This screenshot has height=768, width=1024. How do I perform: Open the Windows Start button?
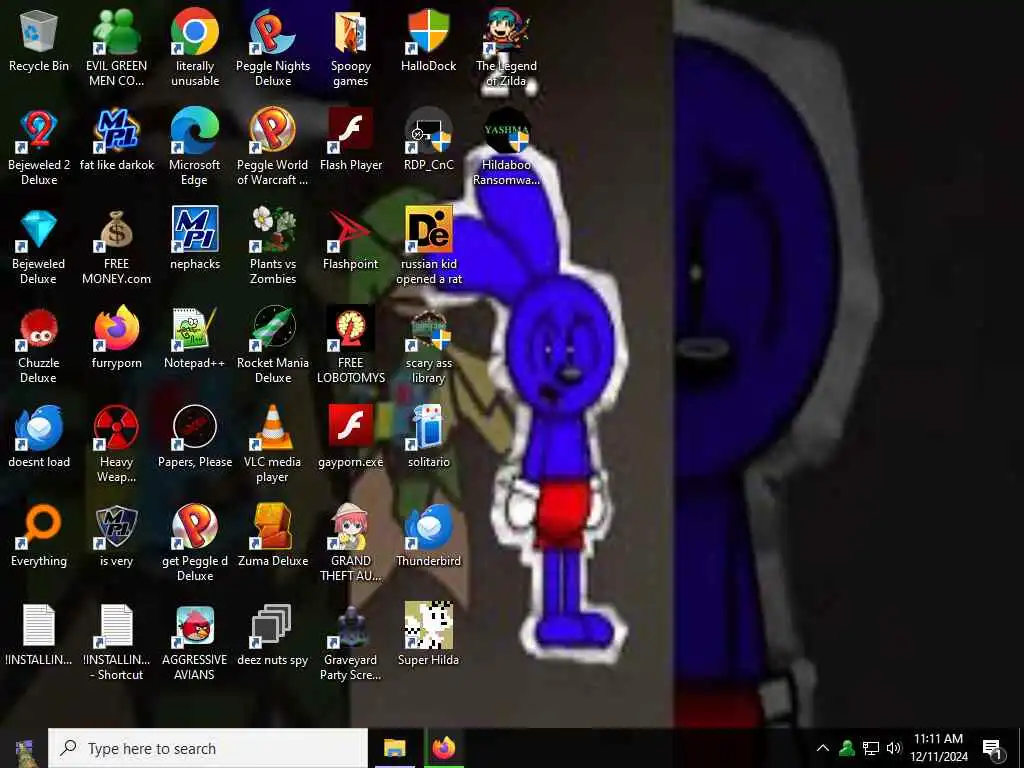pyautogui.click(x=24, y=748)
